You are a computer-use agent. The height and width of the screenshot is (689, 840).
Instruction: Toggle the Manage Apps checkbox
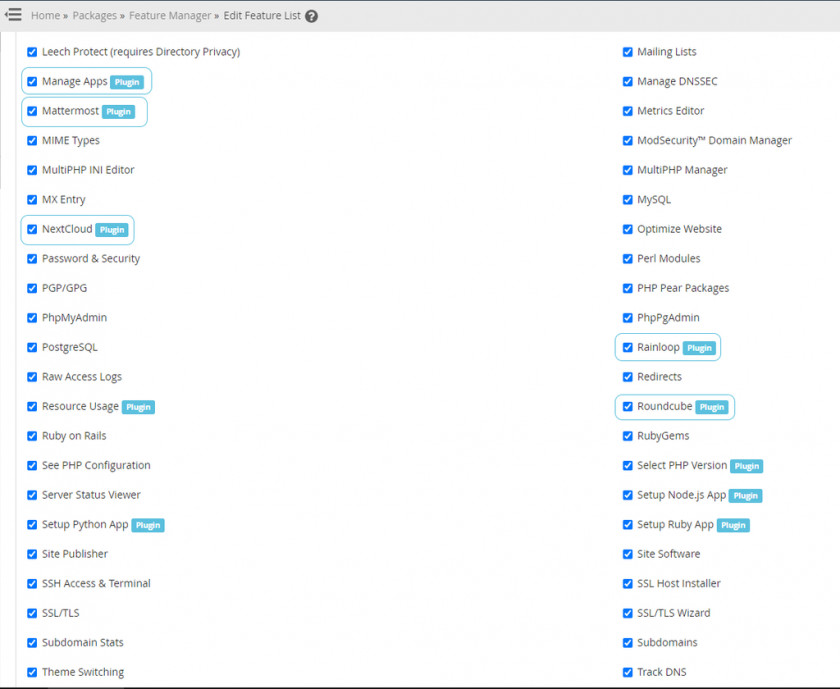tap(32, 81)
